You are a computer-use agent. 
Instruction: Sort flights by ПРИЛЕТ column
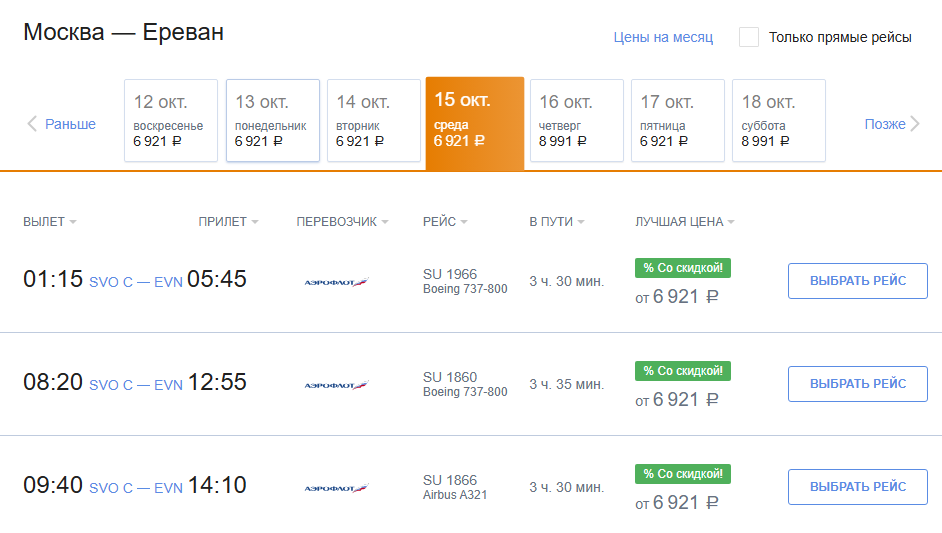click(x=228, y=222)
